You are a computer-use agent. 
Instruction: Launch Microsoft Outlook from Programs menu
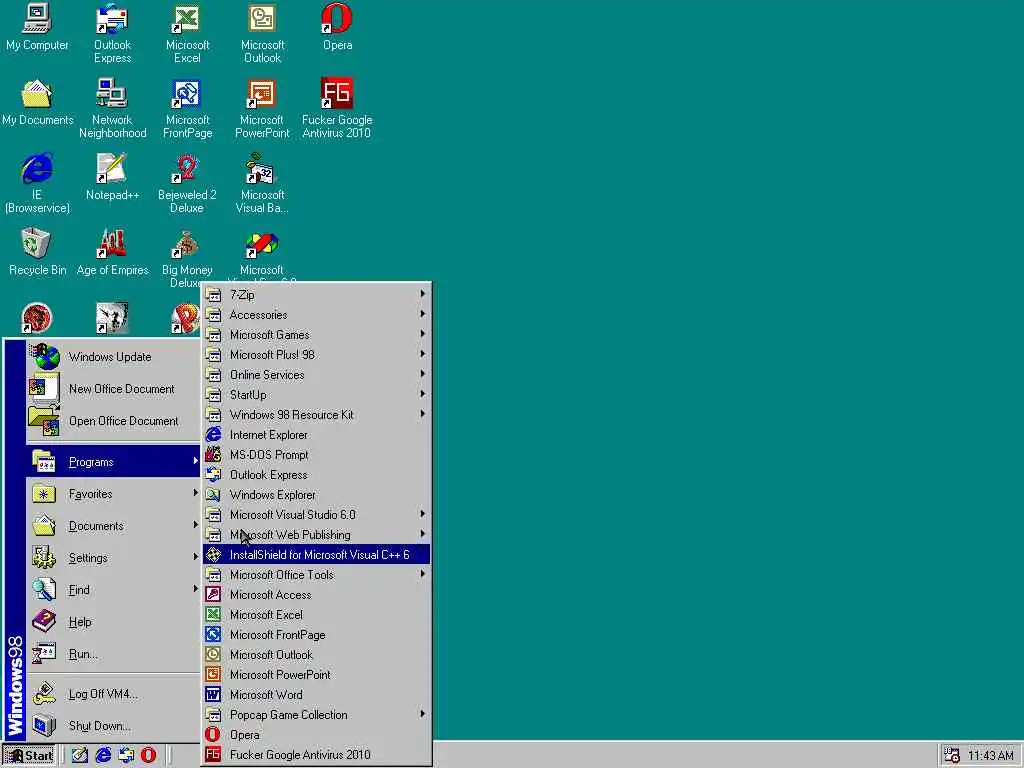[316, 654]
